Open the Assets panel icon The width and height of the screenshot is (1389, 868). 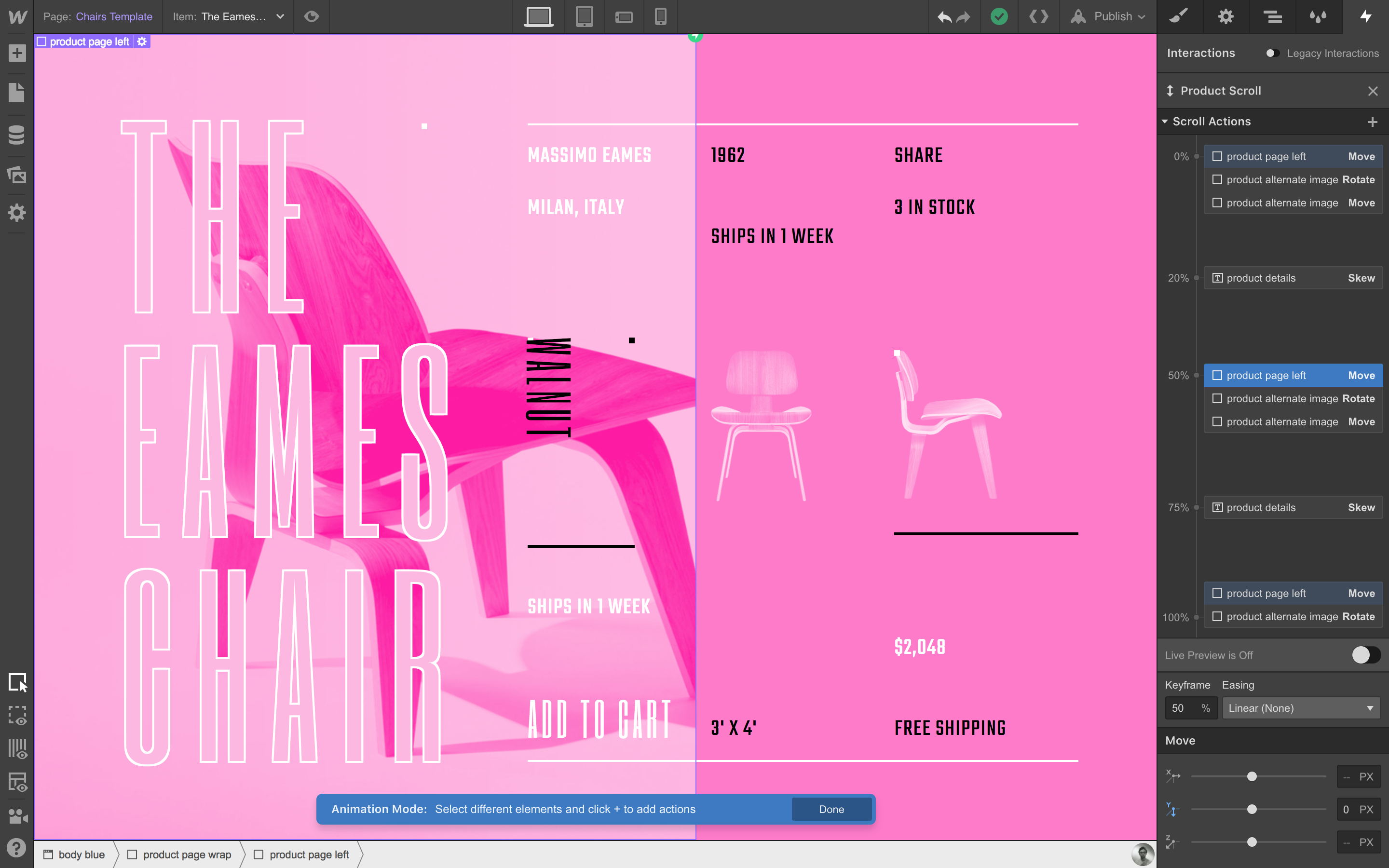(x=17, y=174)
